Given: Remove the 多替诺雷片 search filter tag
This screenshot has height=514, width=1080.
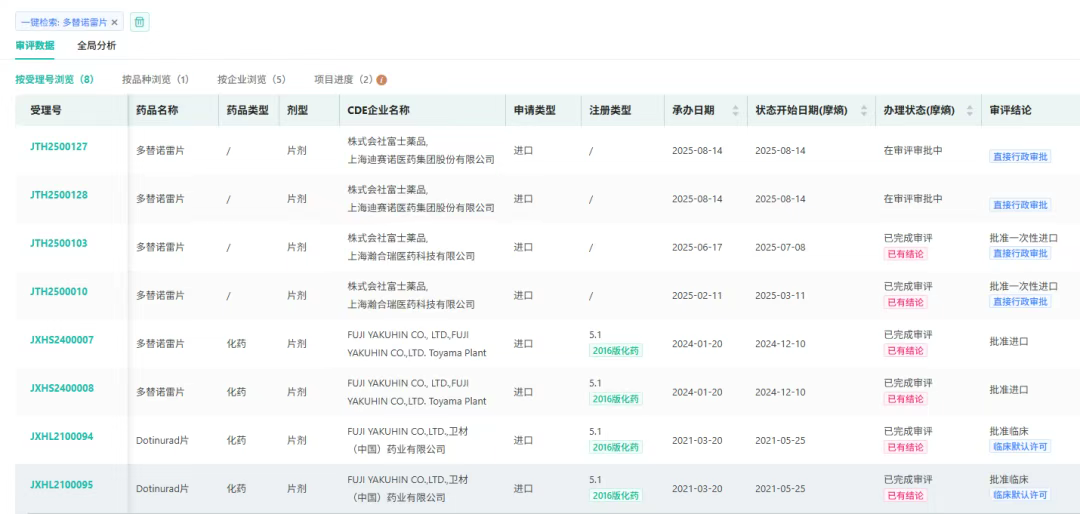Looking at the screenshot, I should 114,22.
